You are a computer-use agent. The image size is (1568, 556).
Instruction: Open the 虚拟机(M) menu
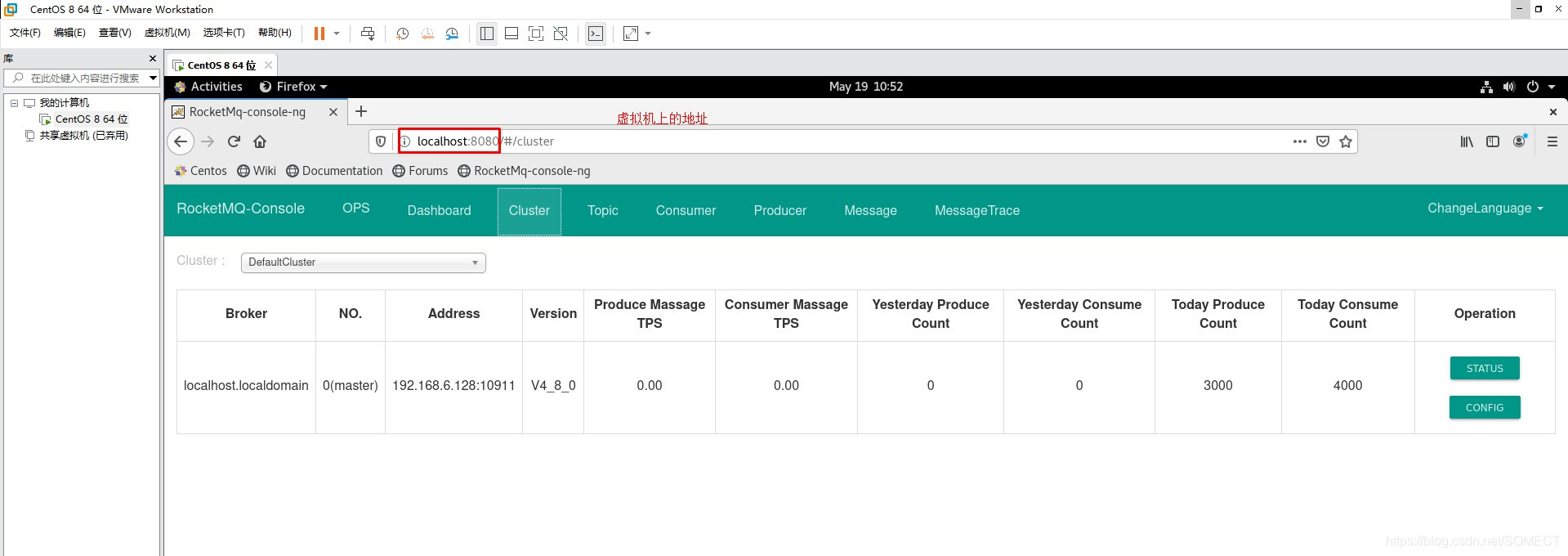[167, 33]
